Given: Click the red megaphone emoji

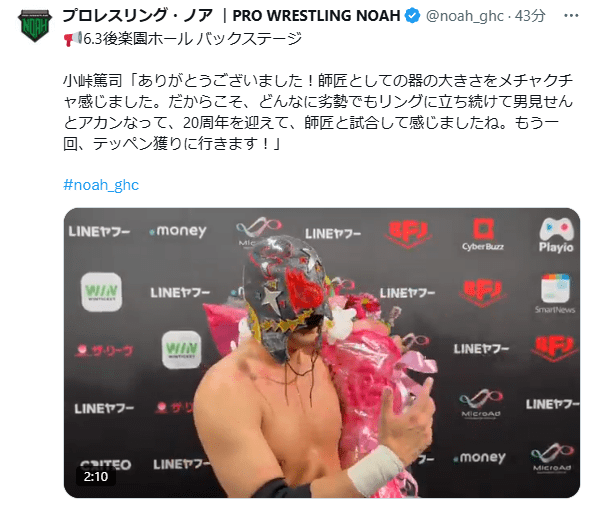Looking at the screenshot, I should point(72,39).
